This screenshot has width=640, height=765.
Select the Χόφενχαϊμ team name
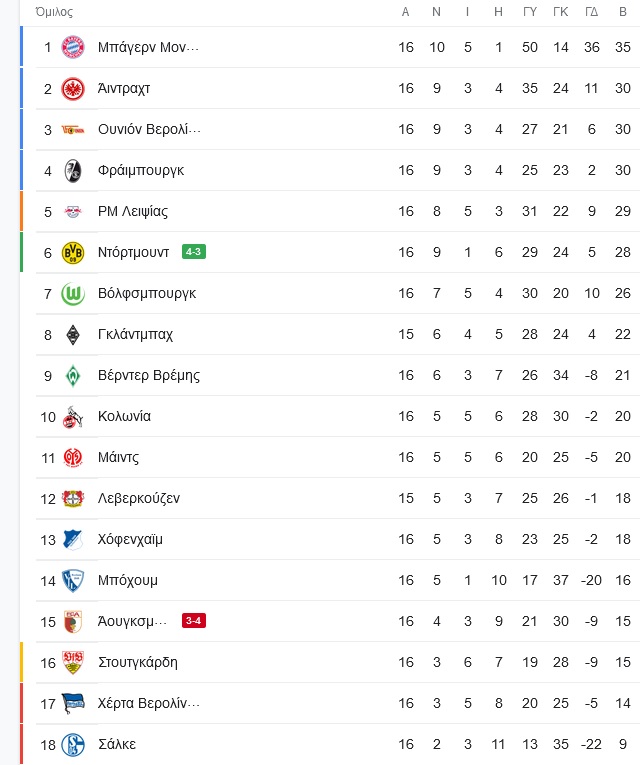tap(130, 540)
